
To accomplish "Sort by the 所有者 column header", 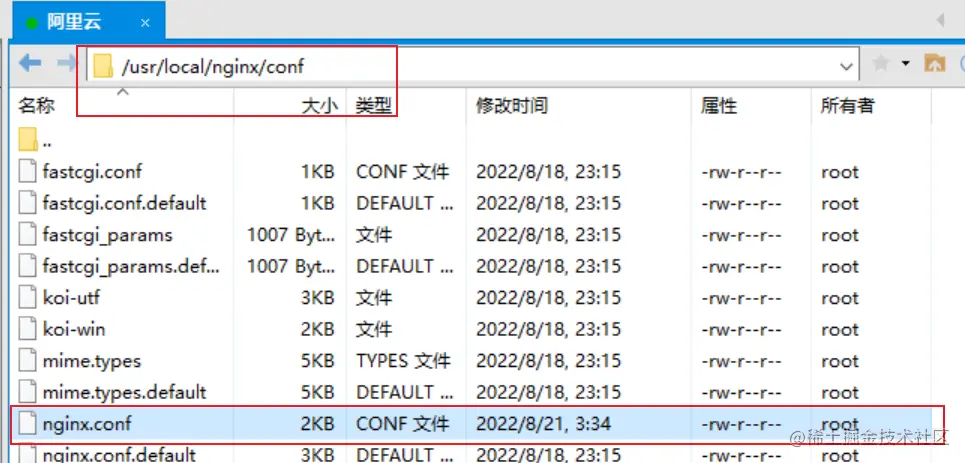I will tap(847, 106).
